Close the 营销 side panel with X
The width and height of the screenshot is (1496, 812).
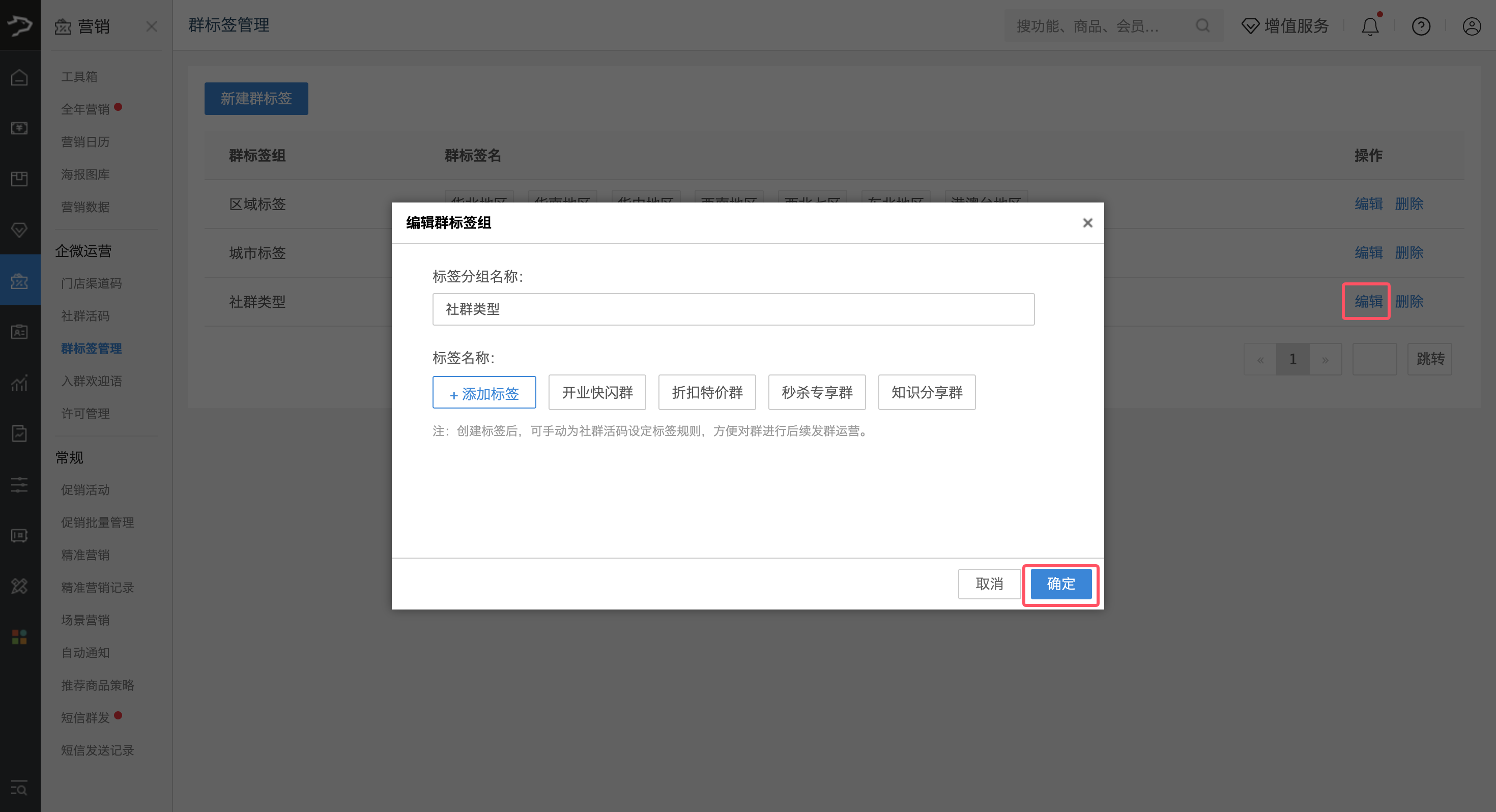point(151,27)
